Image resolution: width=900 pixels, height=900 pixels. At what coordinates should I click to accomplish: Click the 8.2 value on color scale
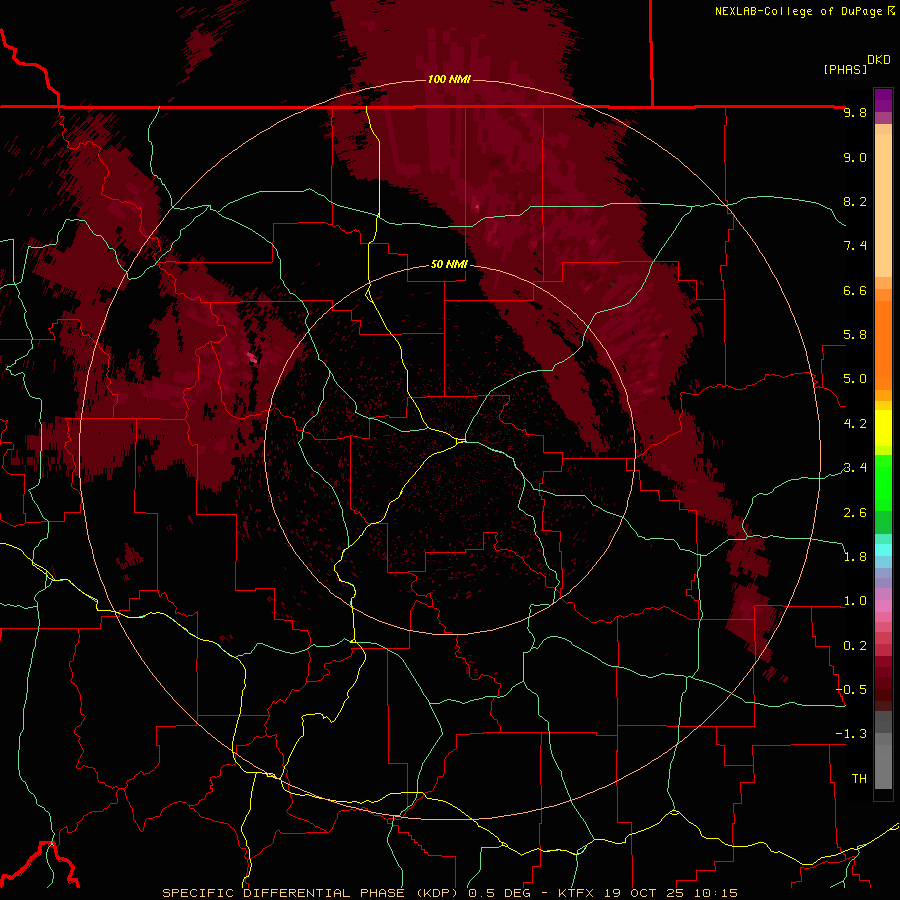point(855,201)
